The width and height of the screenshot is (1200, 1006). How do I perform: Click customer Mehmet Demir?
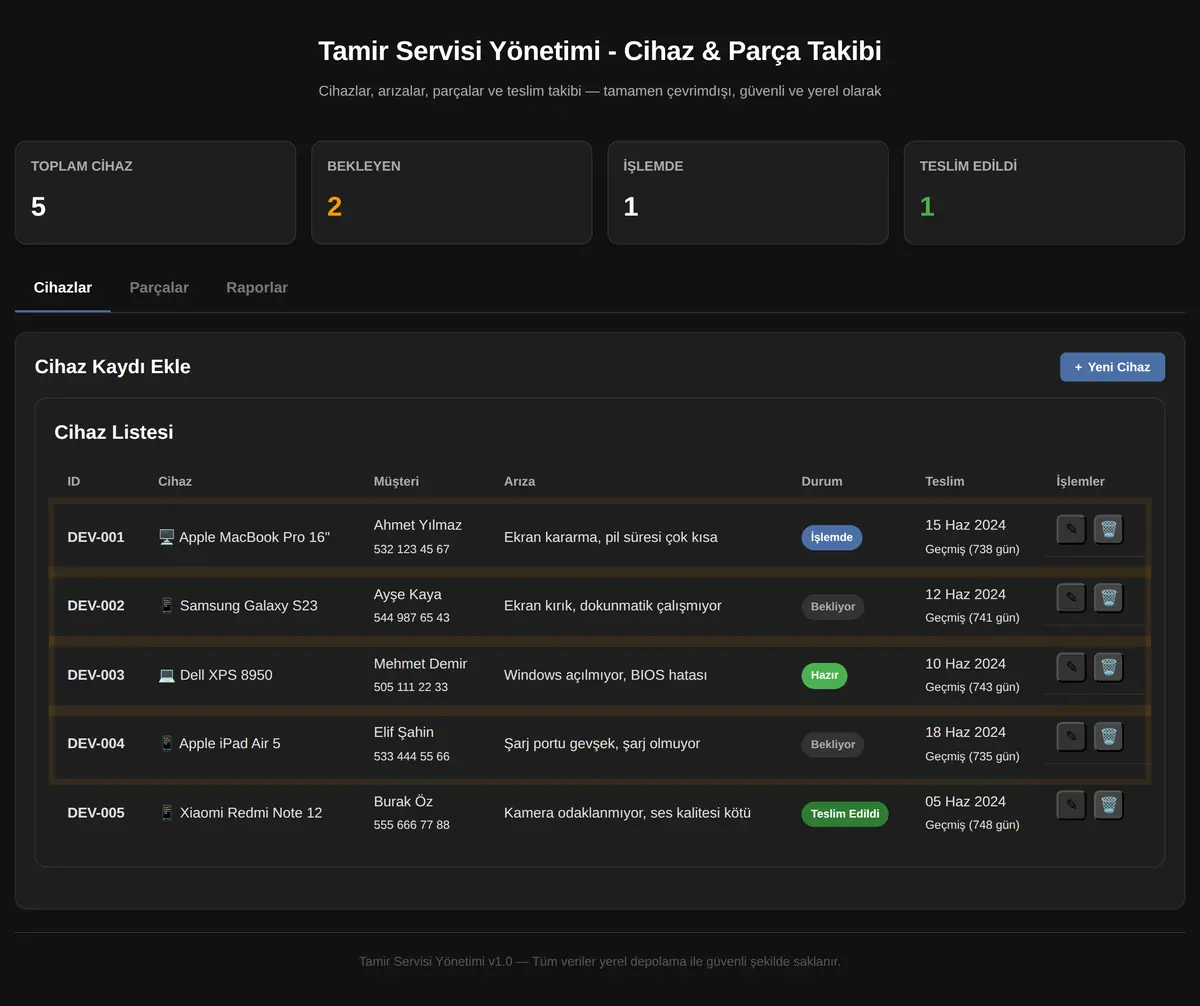pyautogui.click(x=420, y=663)
